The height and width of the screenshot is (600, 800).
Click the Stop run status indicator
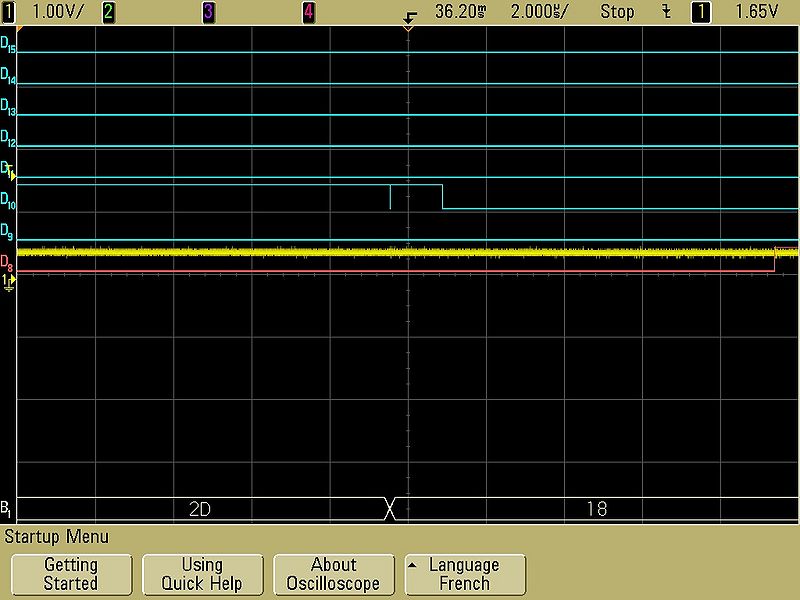pyautogui.click(x=617, y=12)
